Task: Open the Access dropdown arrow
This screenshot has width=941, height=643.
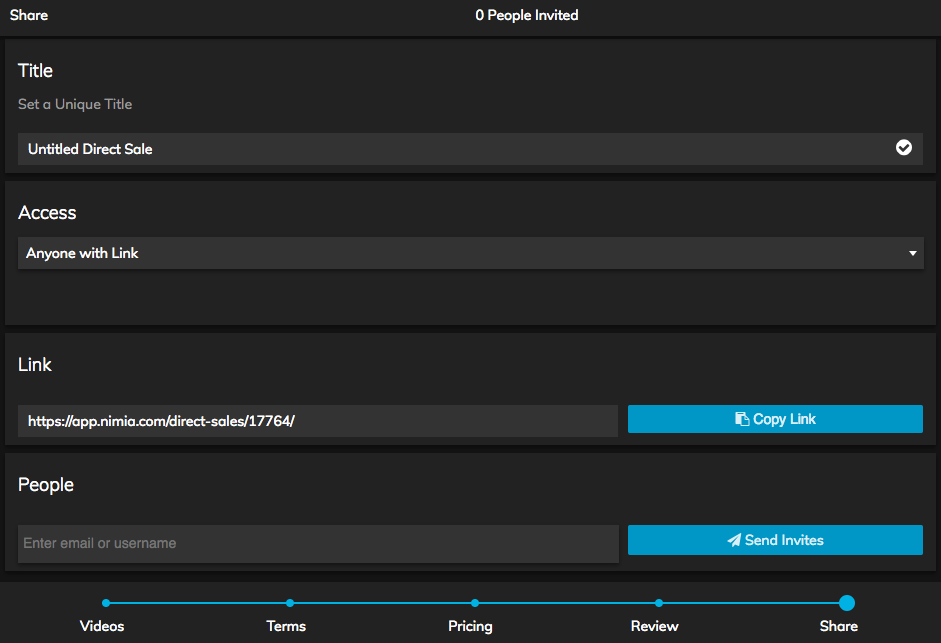Action: [x=912, y=253]
